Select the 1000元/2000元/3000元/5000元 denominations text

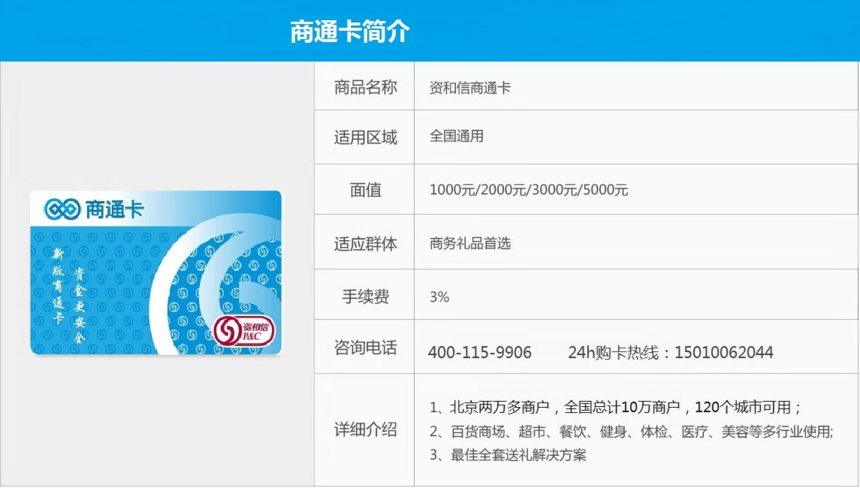coord(528,190)
